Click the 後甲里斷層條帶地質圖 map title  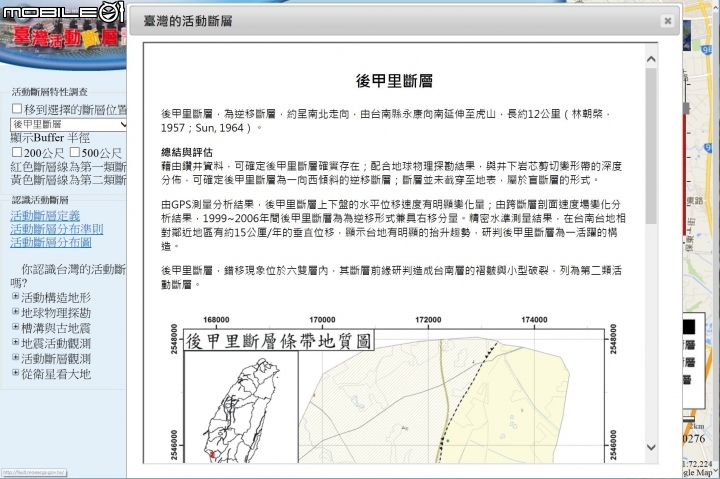tap(279, 341)
